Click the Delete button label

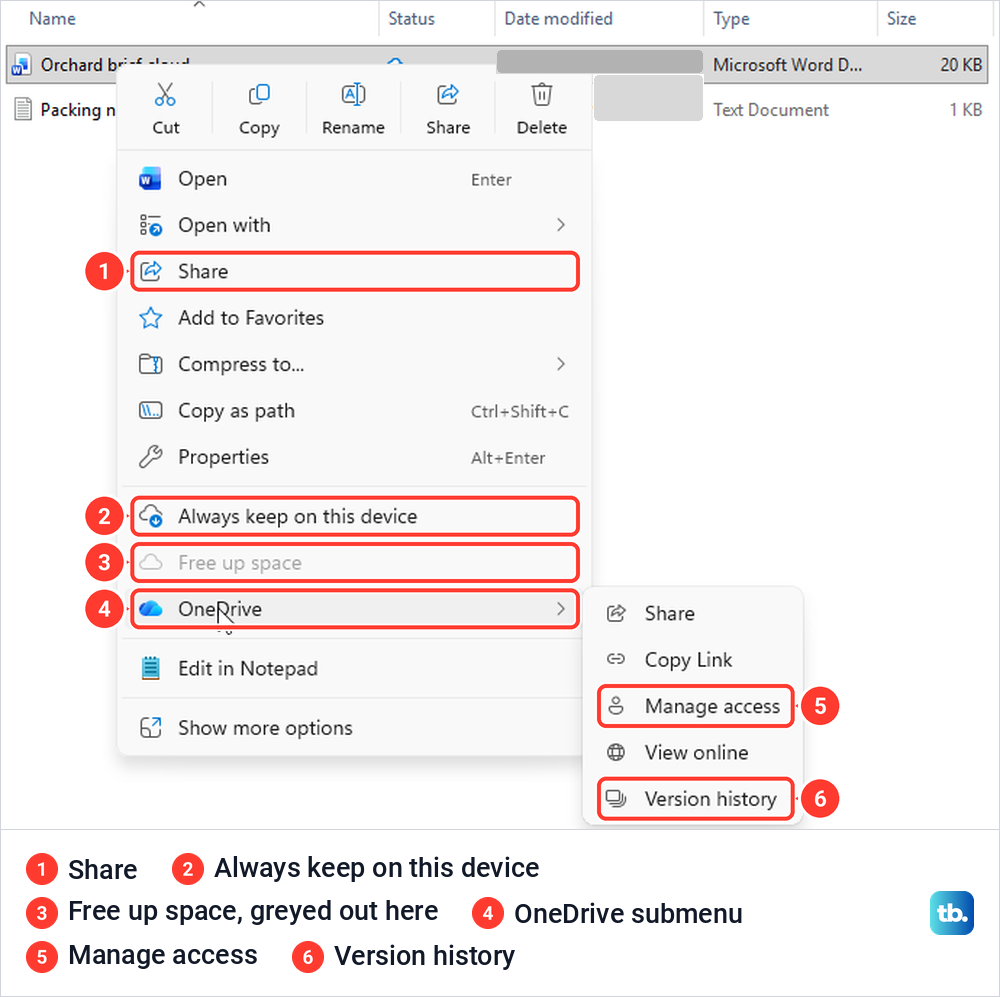pyautogui.click(x=541, y=127)
